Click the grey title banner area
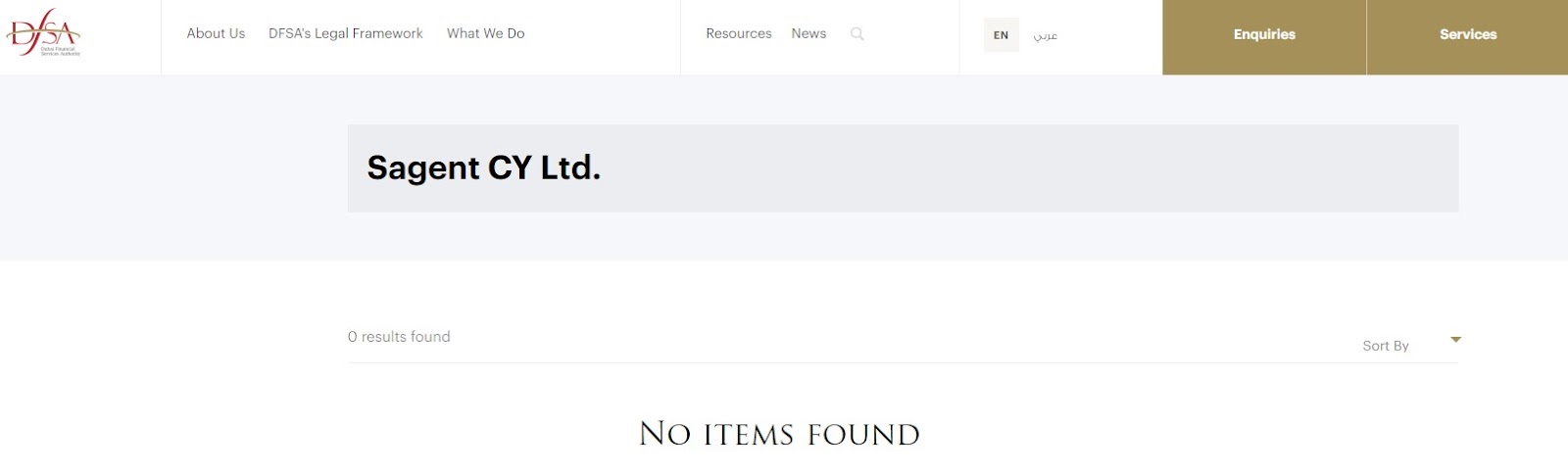 click(x=903, y=168)
